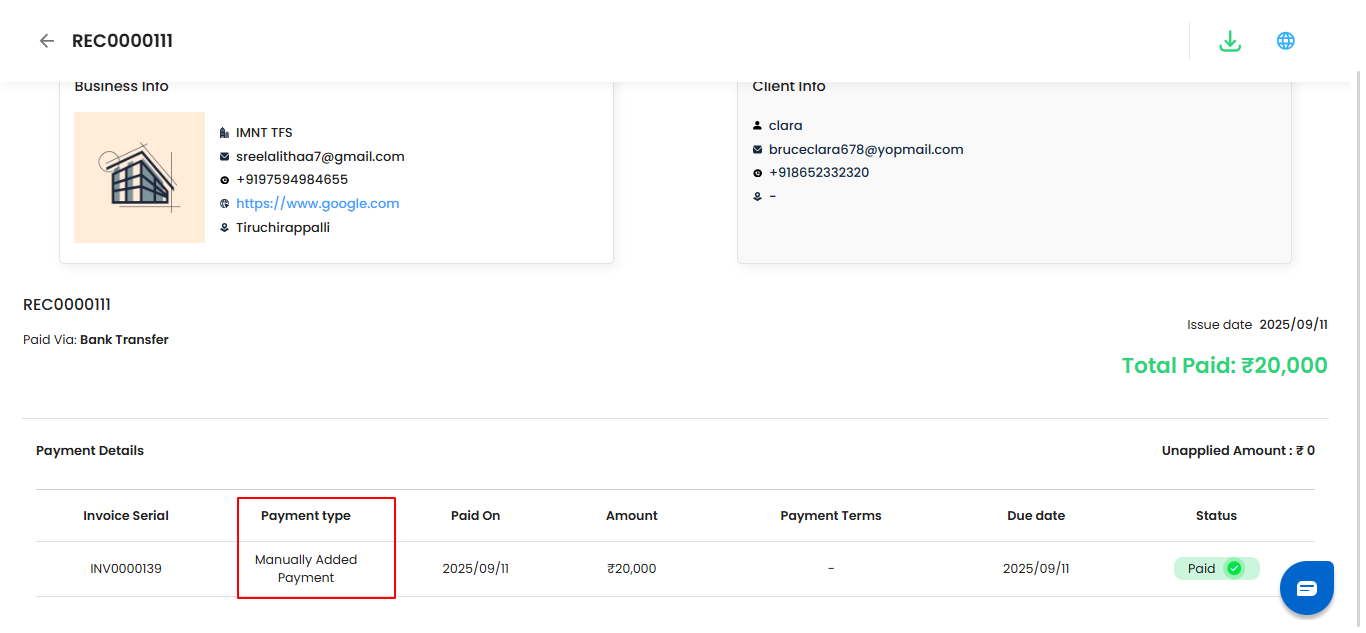The width and height of the screenshot is (1366, 633).
Task: Open the blue chat support bubble
Action: [x=1306, y=588]
